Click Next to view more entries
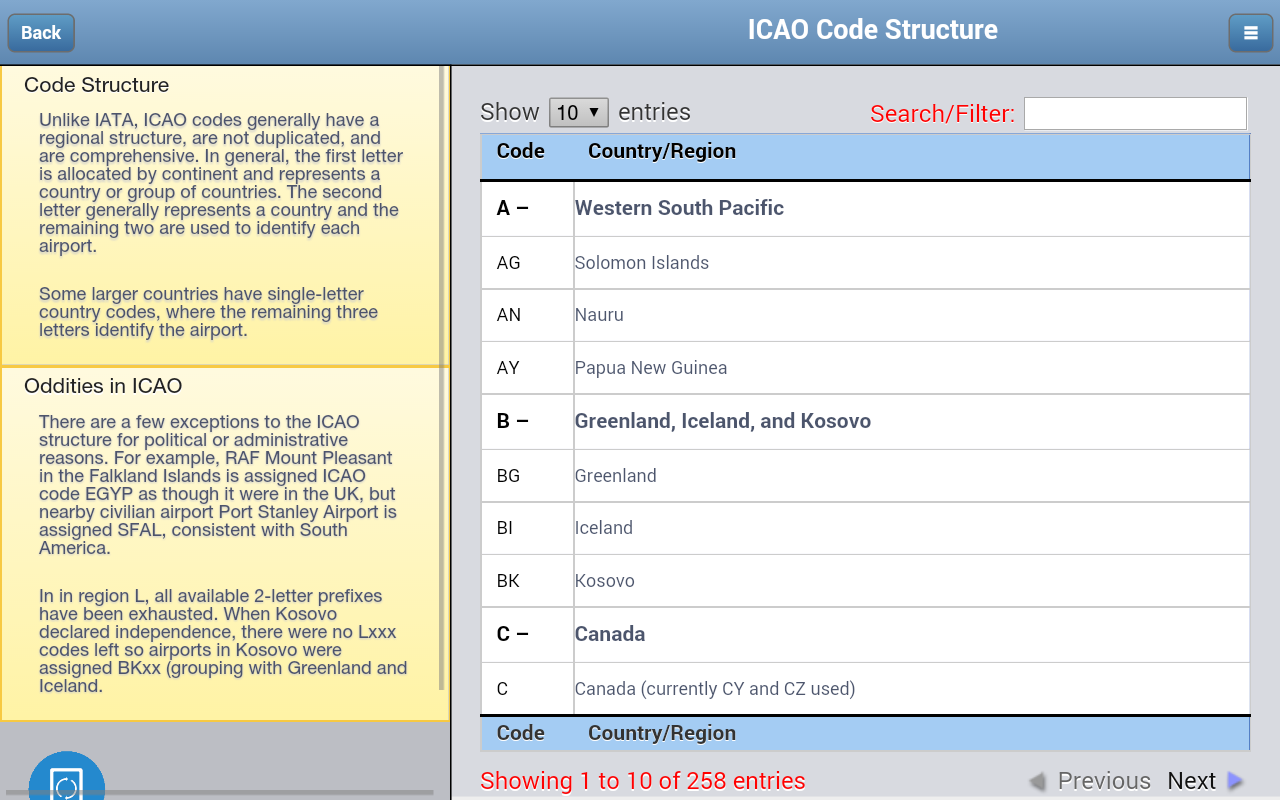The image size is (1280, 800). pos(1191,780)
